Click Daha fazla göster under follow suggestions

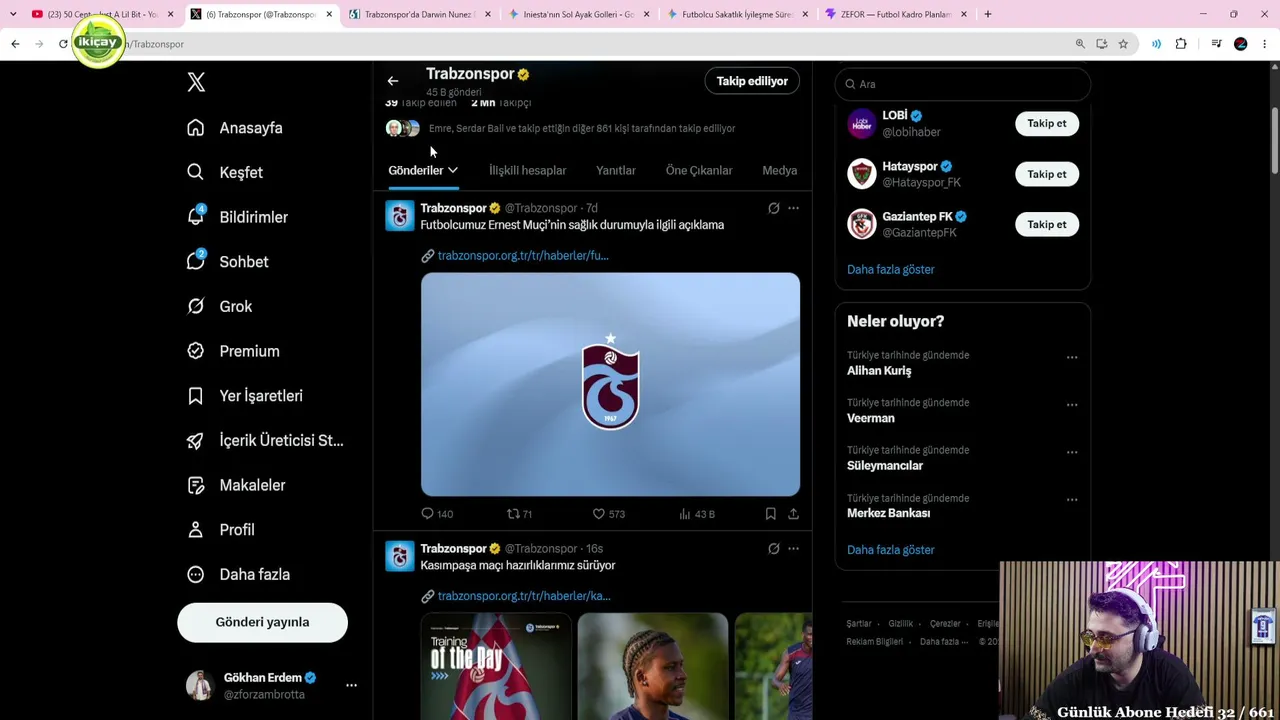tap(891, 269)
